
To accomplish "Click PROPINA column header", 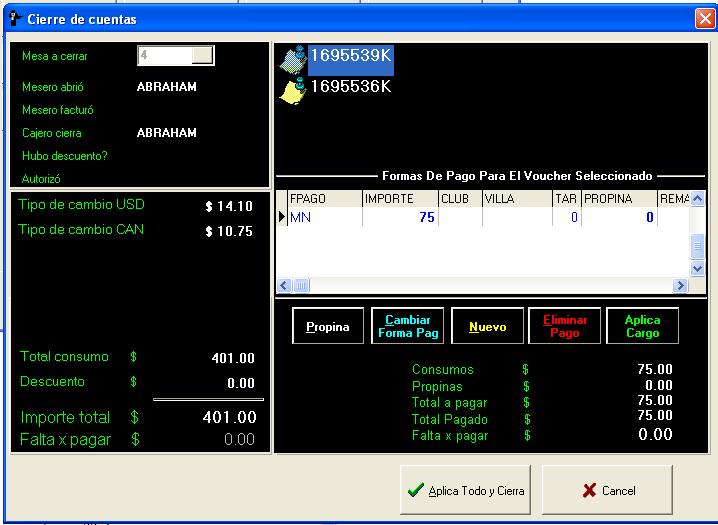I will pyautogui.click(x=620, y=199).
